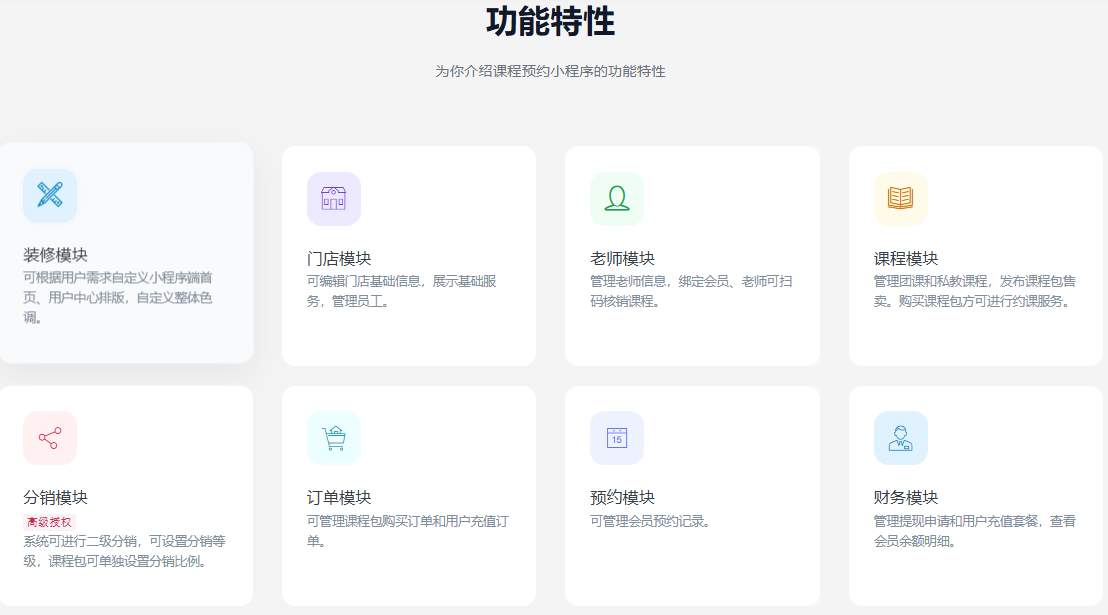
Task: Click the 分销模块 heading
Action: pyautogui.click(x=56, y=498)
